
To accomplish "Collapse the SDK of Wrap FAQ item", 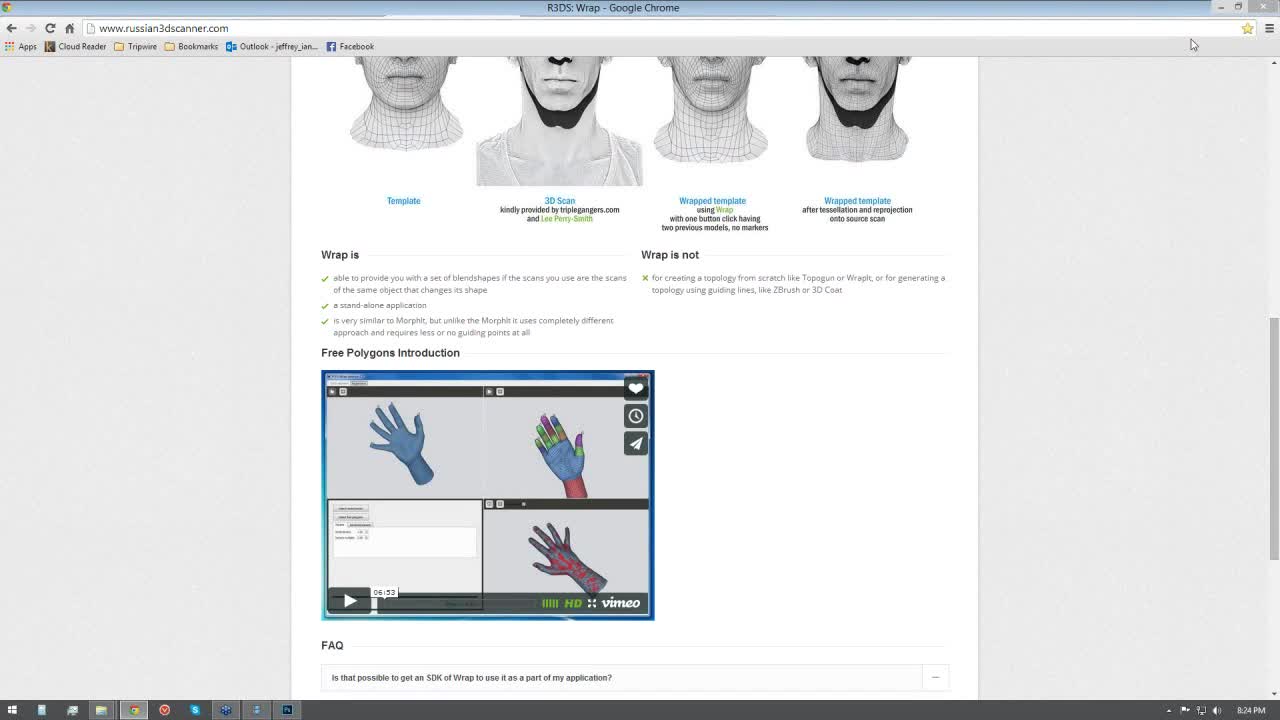I will coord(935,678).
